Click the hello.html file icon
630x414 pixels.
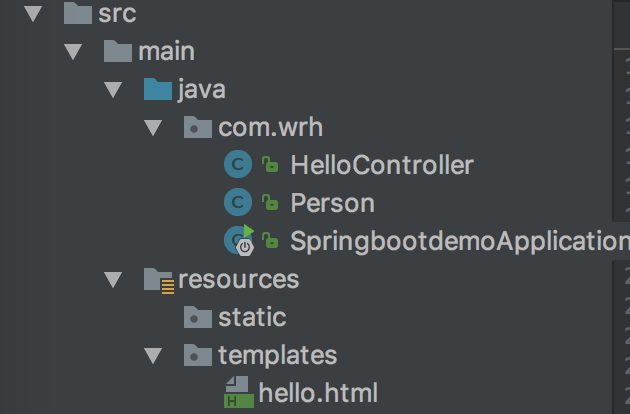[x=239, y=392]
